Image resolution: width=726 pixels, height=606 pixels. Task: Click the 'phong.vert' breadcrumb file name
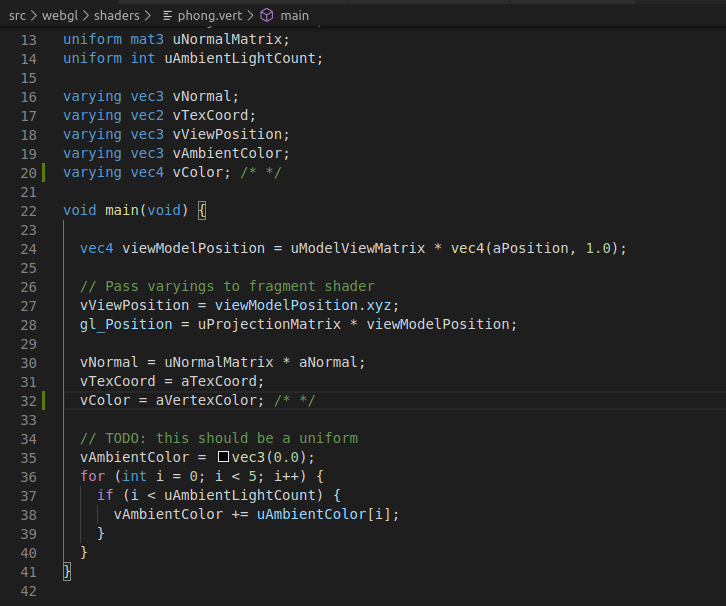(210, 16)
